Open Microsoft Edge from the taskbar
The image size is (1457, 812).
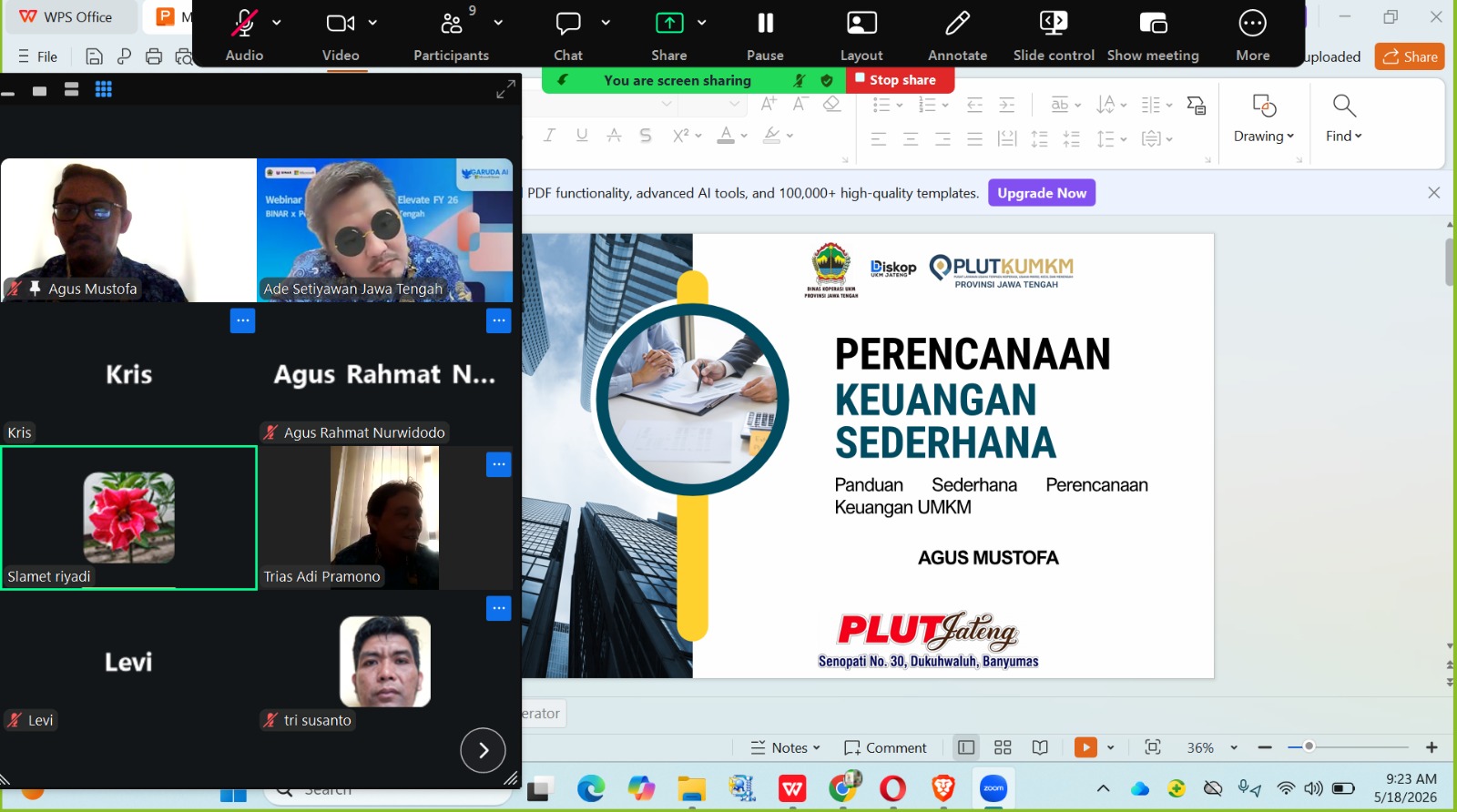pyautogui.click(x=591, y=788)
